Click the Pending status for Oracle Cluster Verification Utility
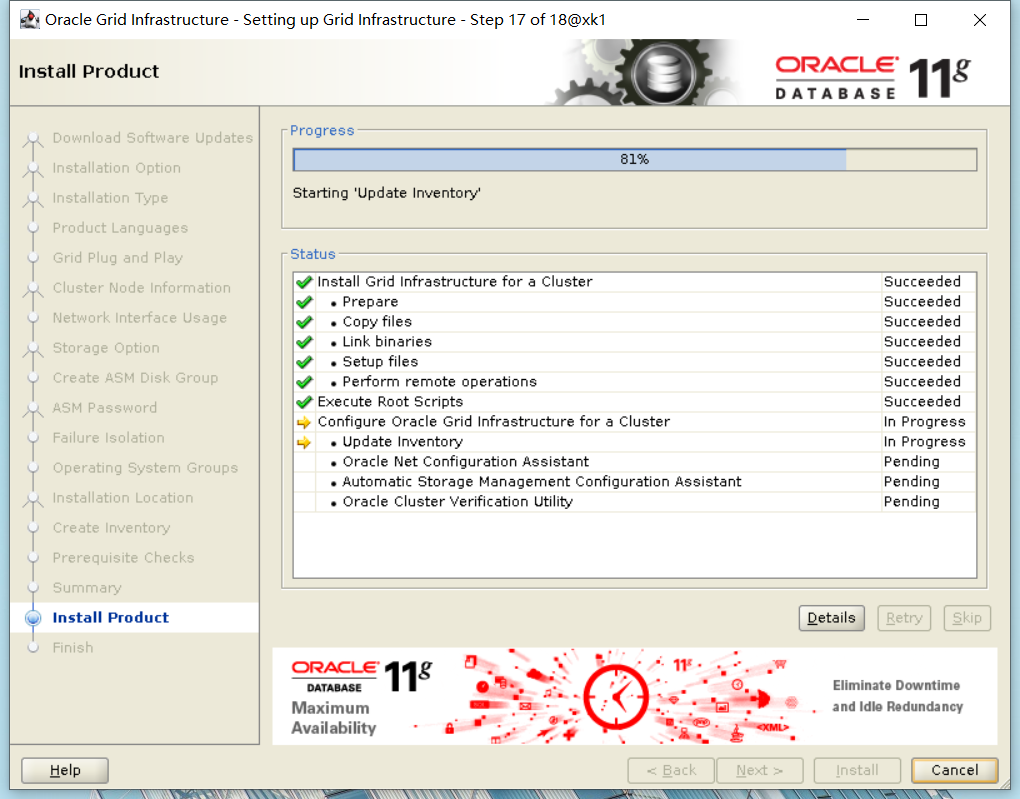 pyautogui.click(x=911, y=502)
